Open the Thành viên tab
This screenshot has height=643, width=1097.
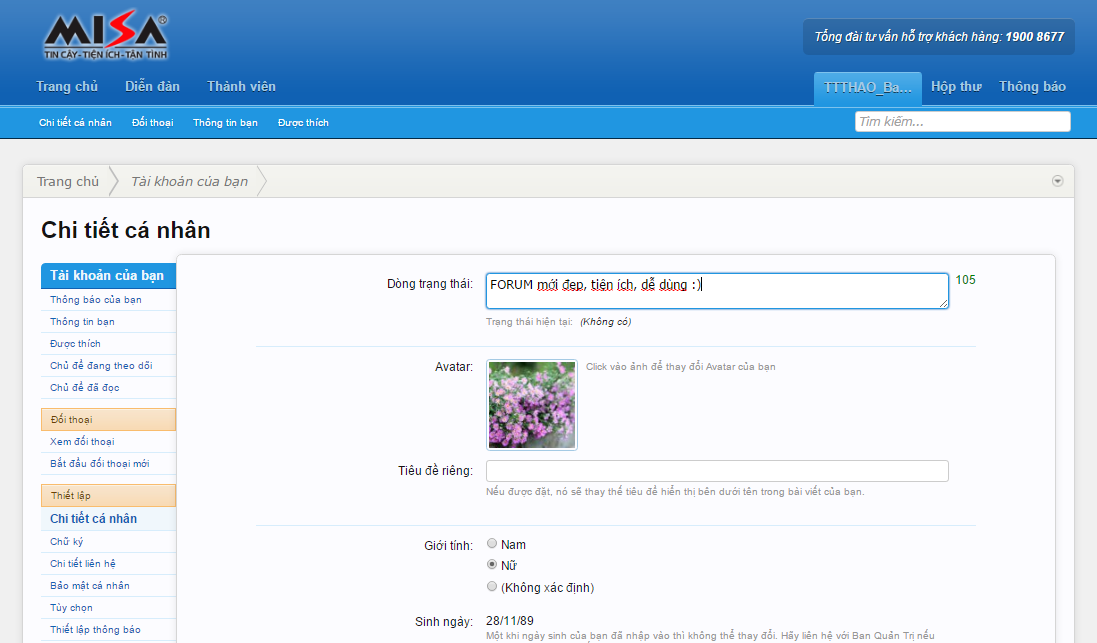tap(241, 87)
